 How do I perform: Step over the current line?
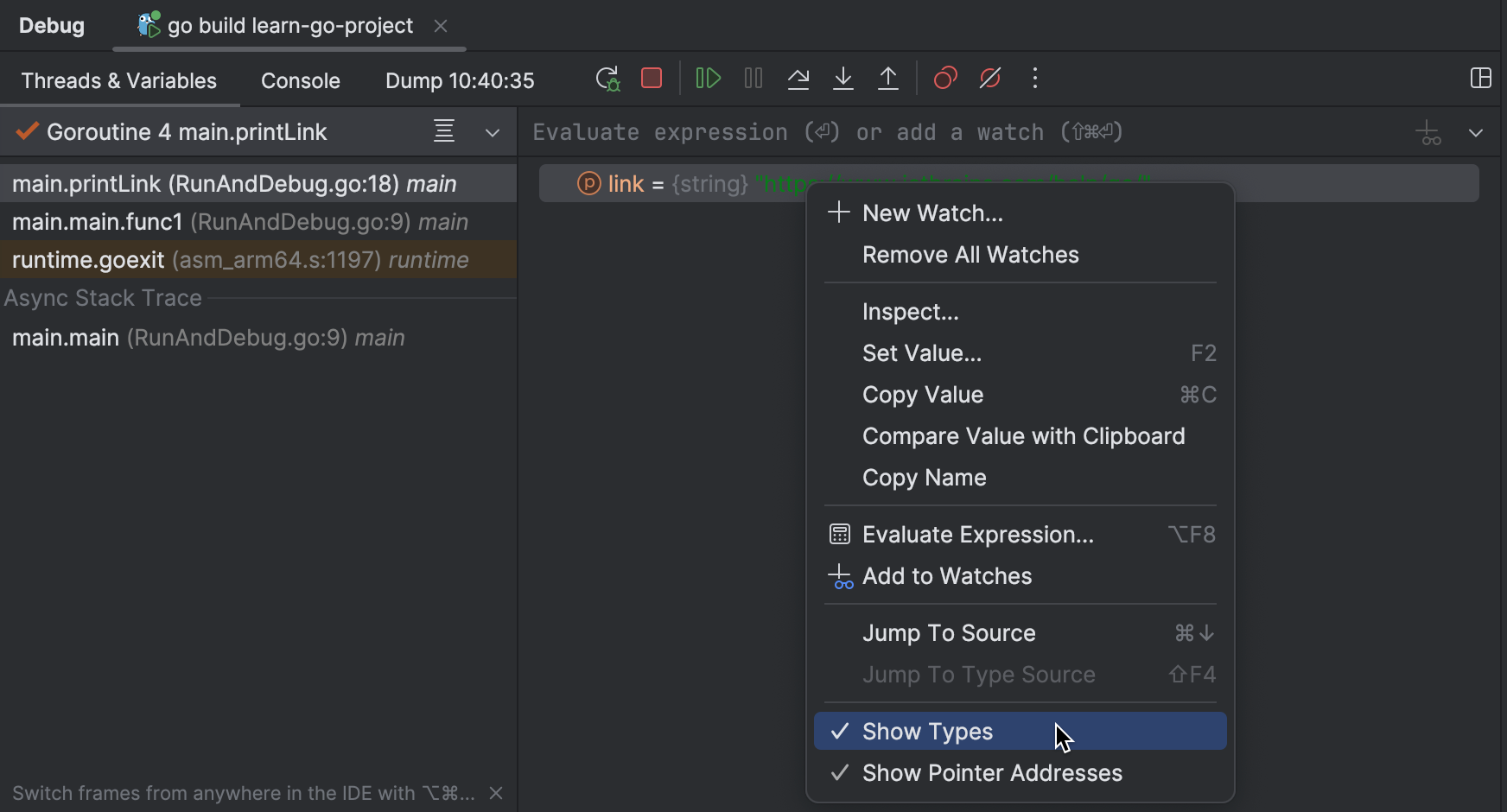(x=798, y=78)
